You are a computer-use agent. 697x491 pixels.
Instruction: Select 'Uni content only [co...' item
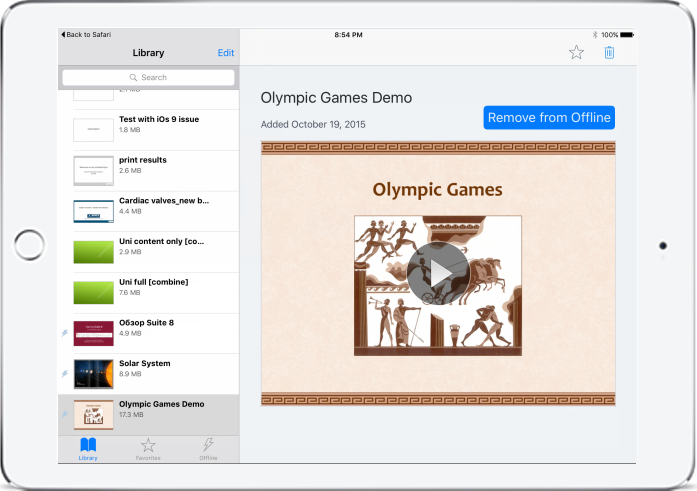point(148,252)
